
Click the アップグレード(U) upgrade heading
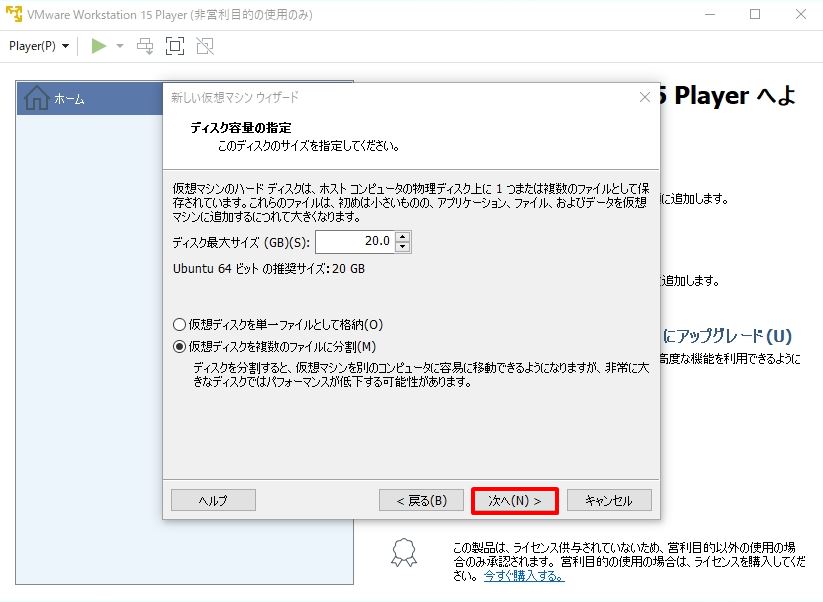[x=727, y=336]
